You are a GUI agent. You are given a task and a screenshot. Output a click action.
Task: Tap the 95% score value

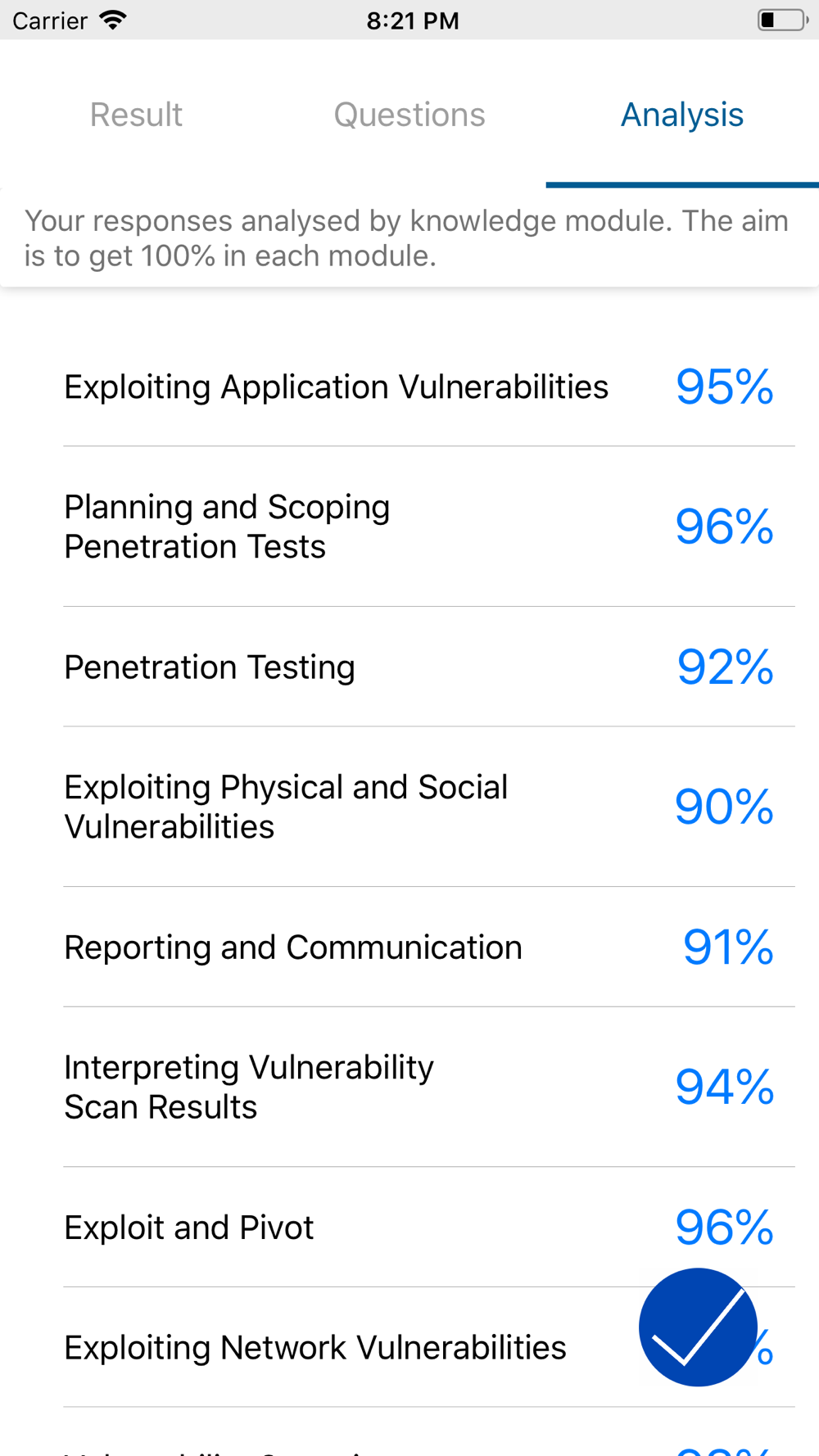click(x=725, y=387)
